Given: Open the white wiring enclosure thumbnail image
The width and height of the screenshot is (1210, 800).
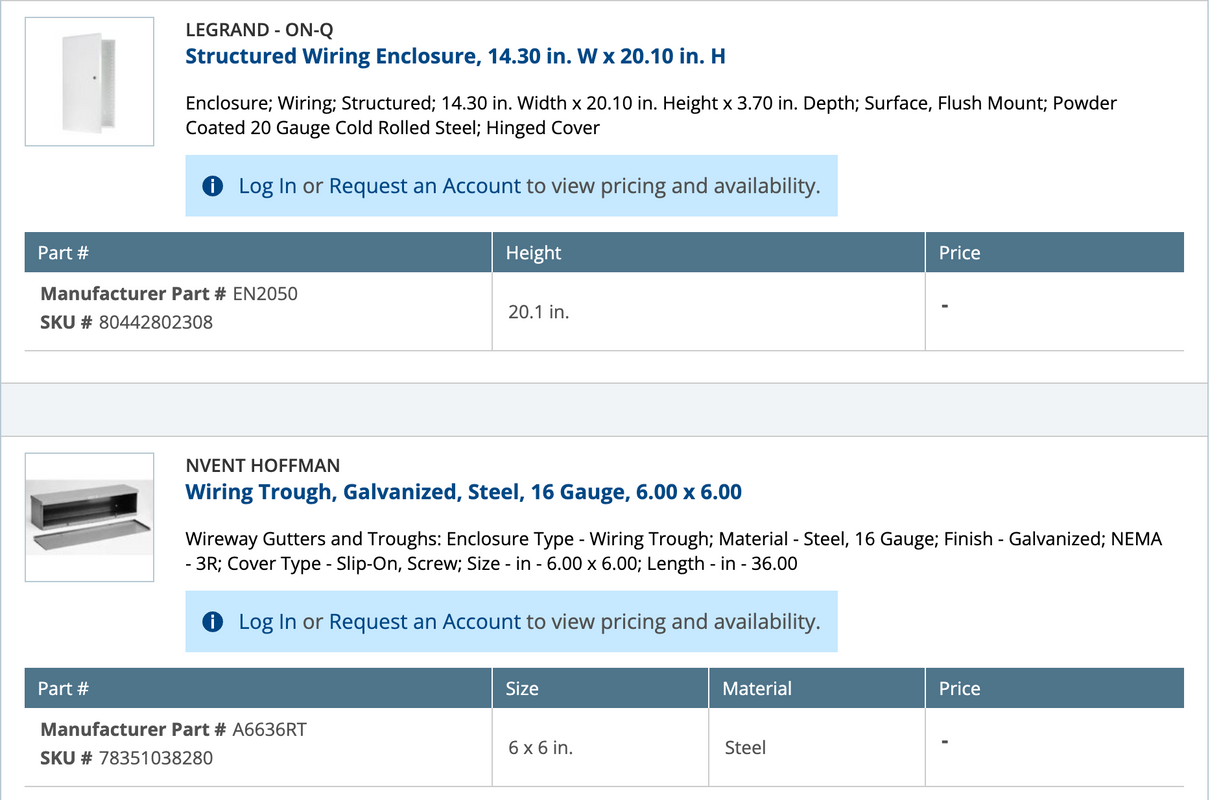Looking at the screenshot, I should (x=89, y=81).
